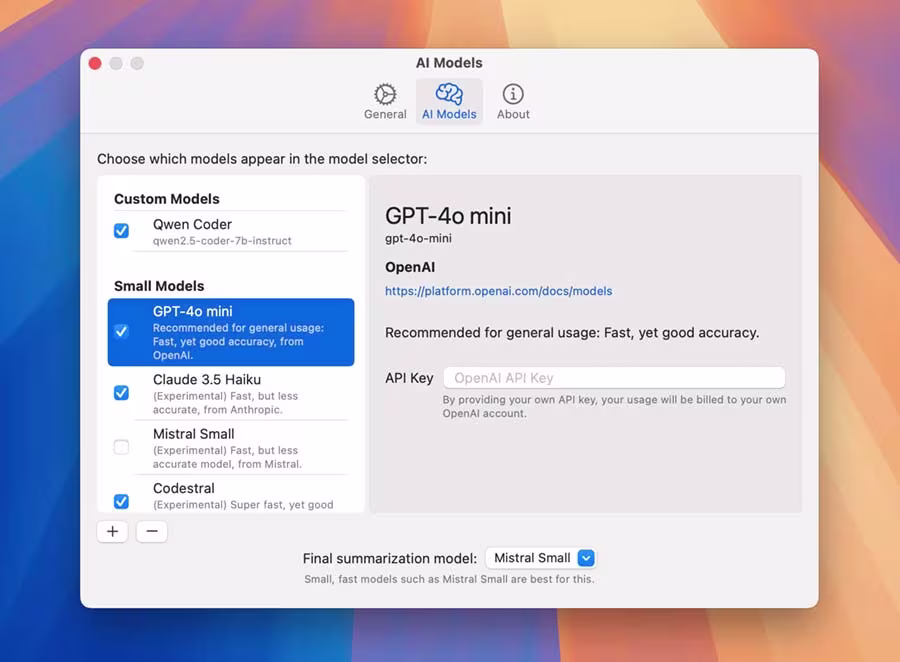Open the platform.openai.com docs link

(498, 291)
